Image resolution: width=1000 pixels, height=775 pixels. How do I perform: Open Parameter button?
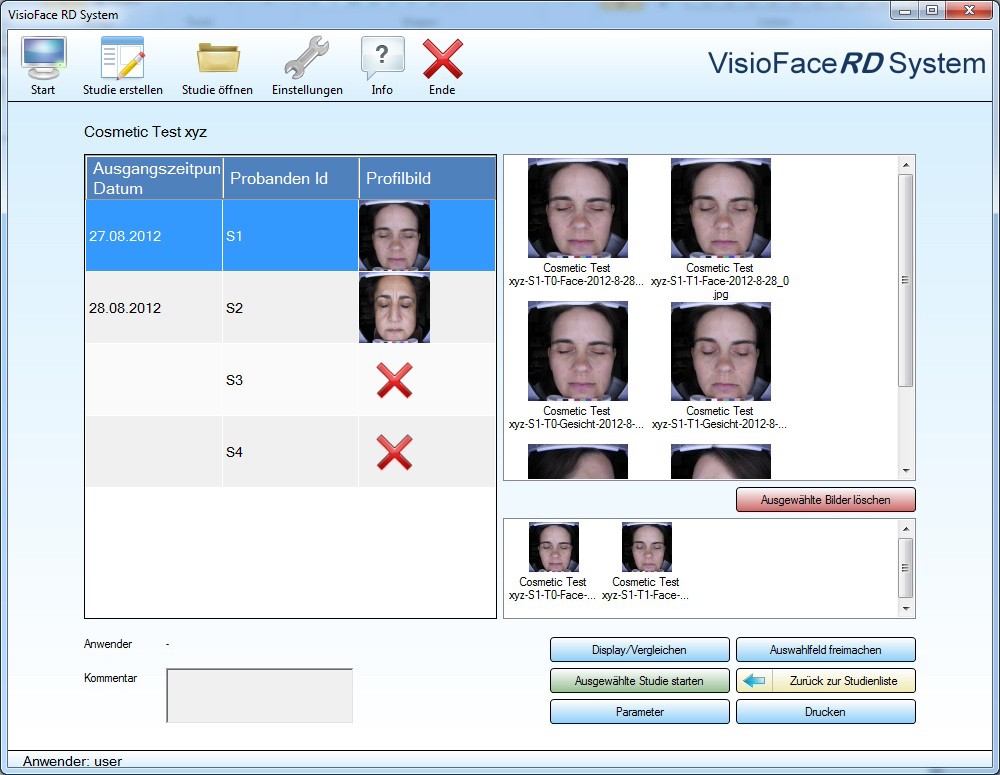pyautogui.click(x=640, y=712)
